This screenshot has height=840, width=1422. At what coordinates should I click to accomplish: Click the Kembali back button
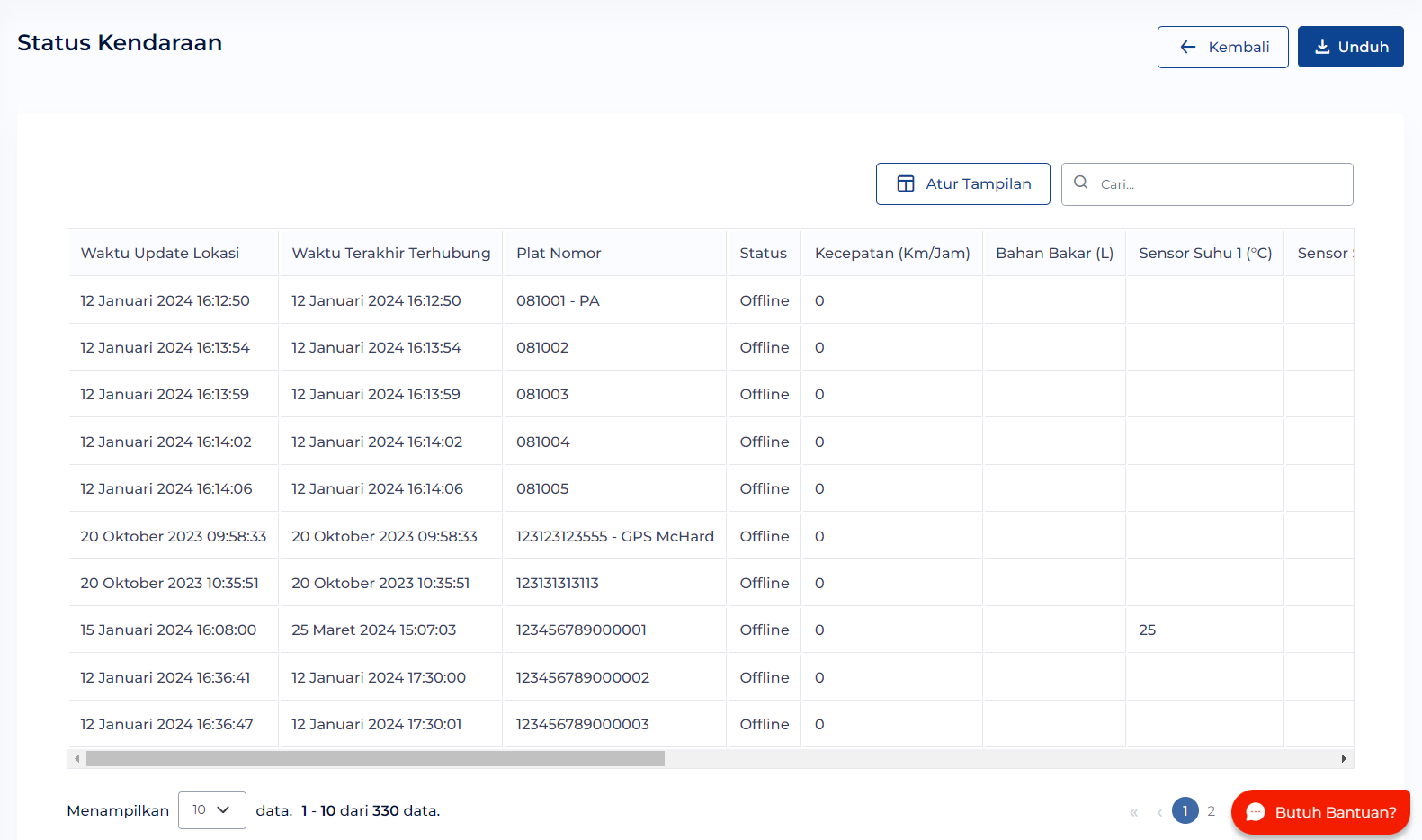(x=1222, y=47)
